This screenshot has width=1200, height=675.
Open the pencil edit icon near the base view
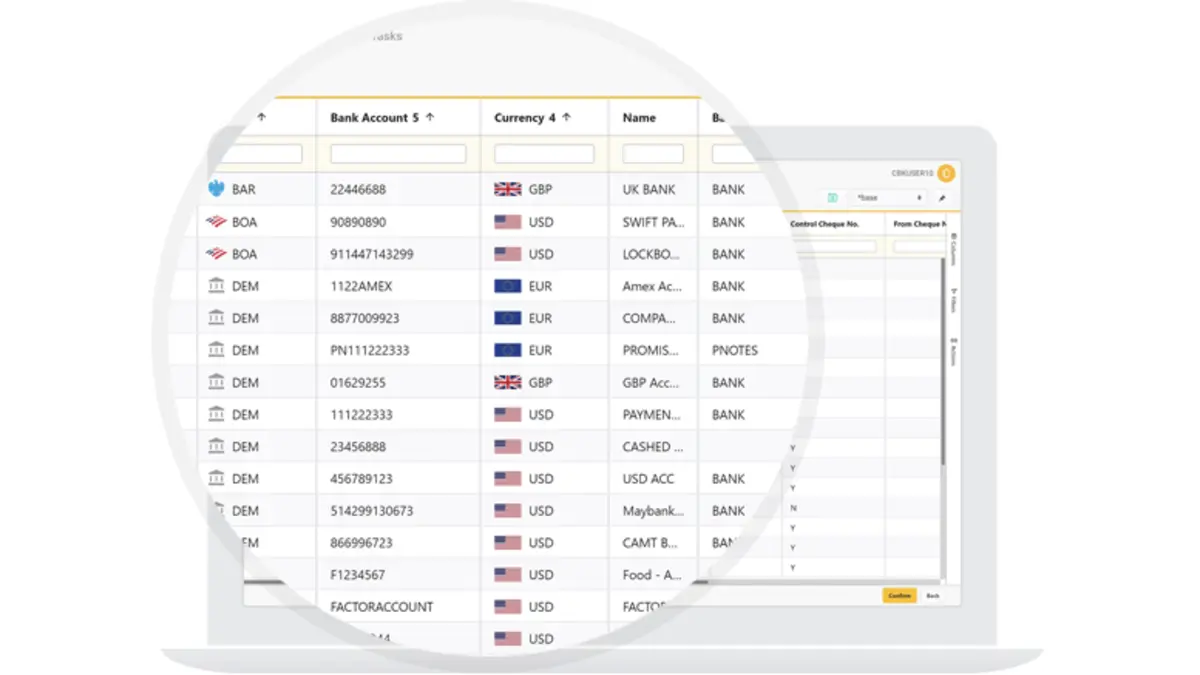point(942,198)
